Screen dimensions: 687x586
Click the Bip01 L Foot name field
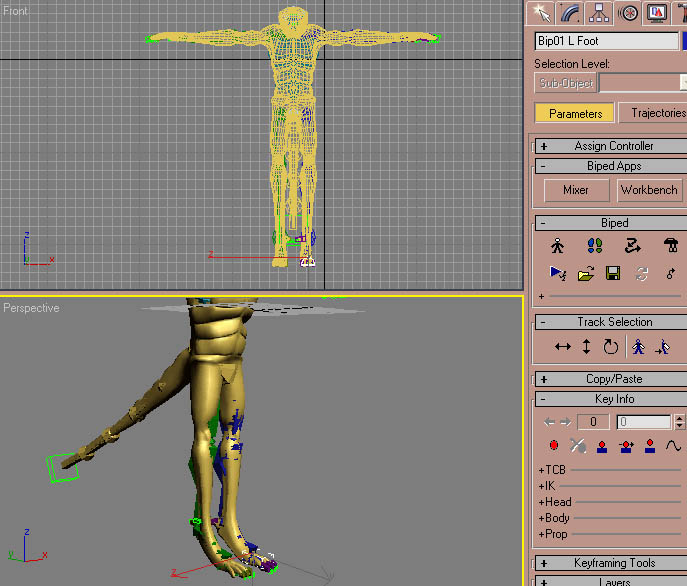(606, 41)
